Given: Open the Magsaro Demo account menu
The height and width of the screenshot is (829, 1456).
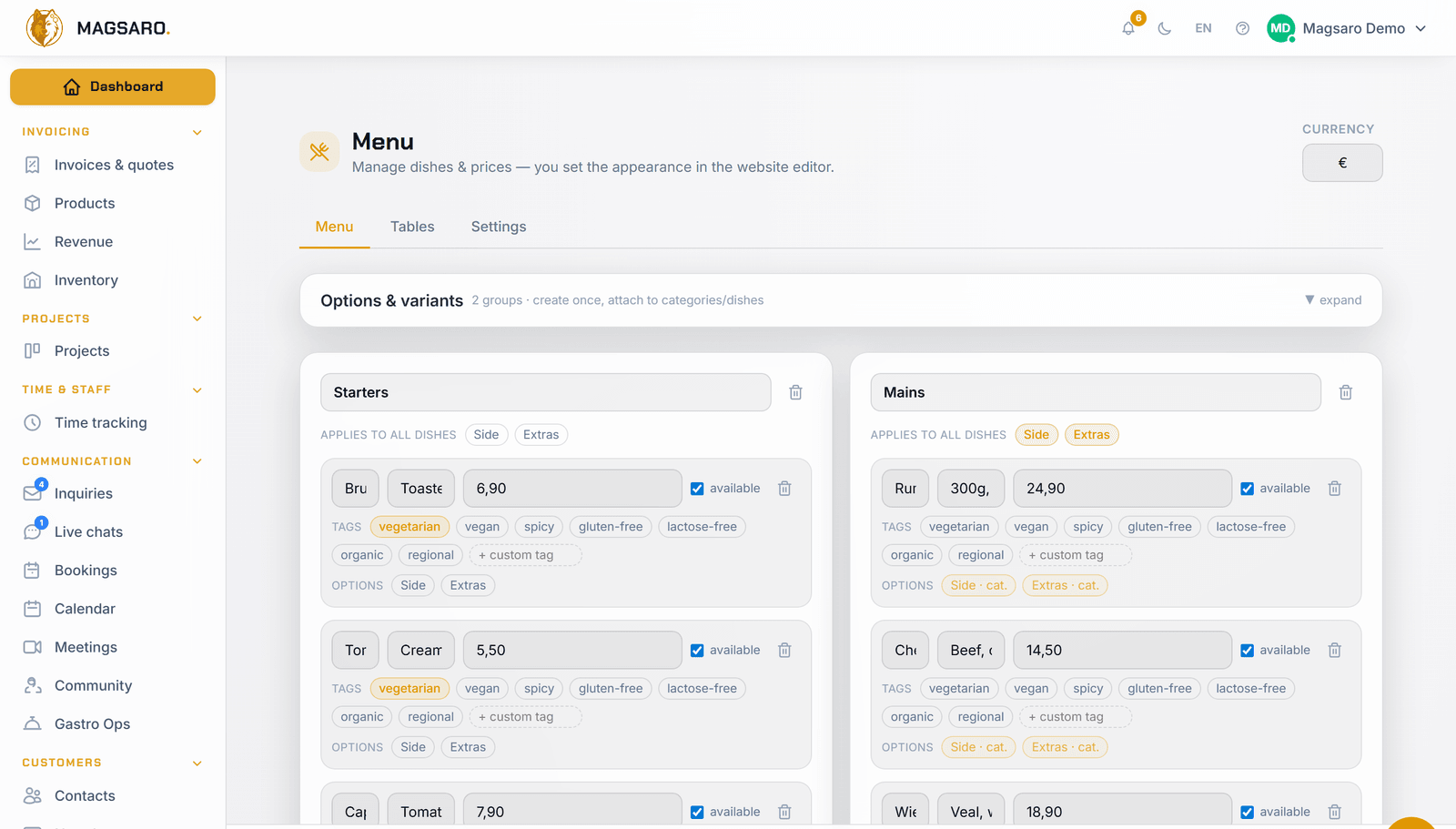Looking at the screenshot, I should pos(1347,28).
